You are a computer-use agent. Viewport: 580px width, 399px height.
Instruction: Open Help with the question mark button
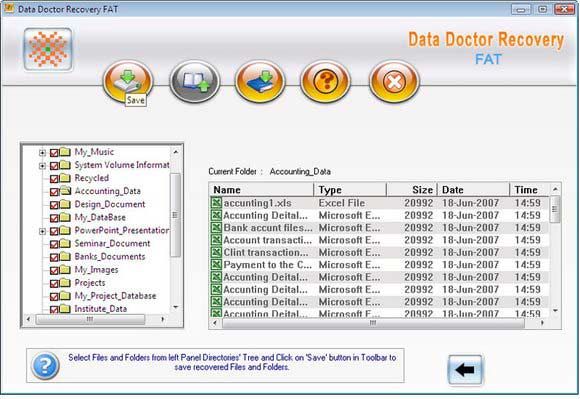[x=326, y=81]
